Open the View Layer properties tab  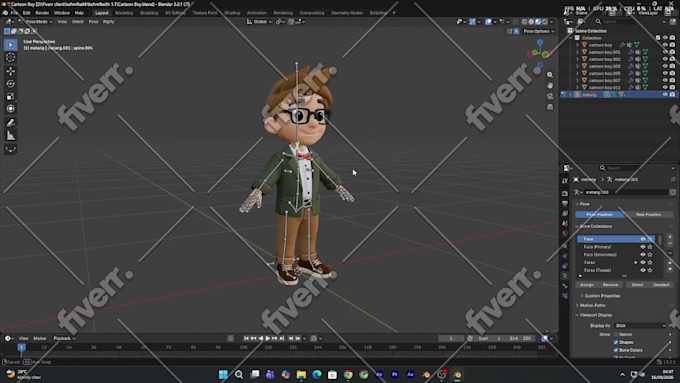point(565,213)
